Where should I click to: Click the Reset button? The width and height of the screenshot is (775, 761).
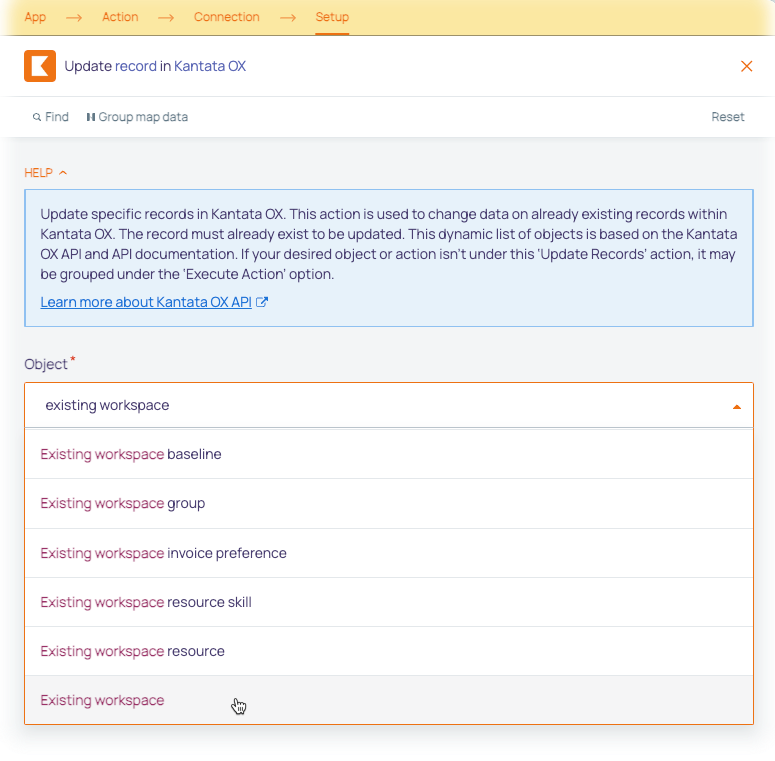(728, 117)
